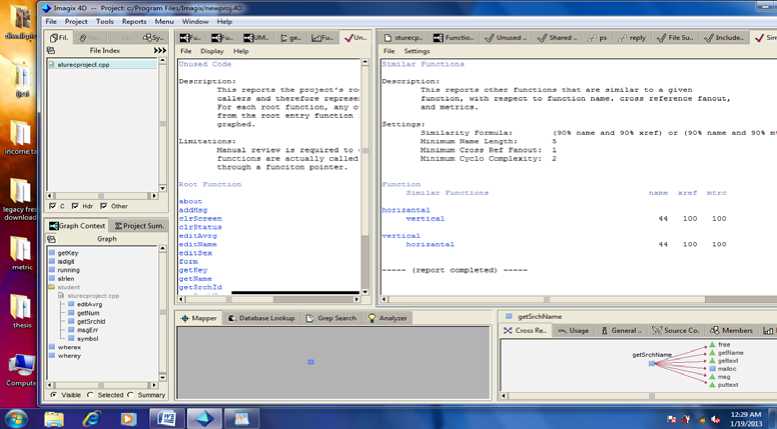Click the Imagix 4D taskbar icon
The width and height of the screenshot is (777, 429).
click(x=205, y=416)
